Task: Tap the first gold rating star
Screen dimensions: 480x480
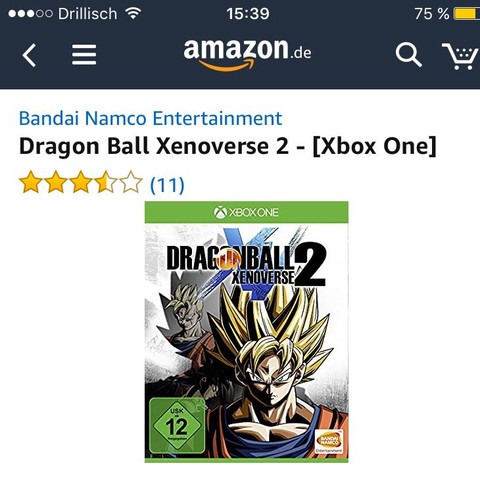Action: (x=31, y=182)
